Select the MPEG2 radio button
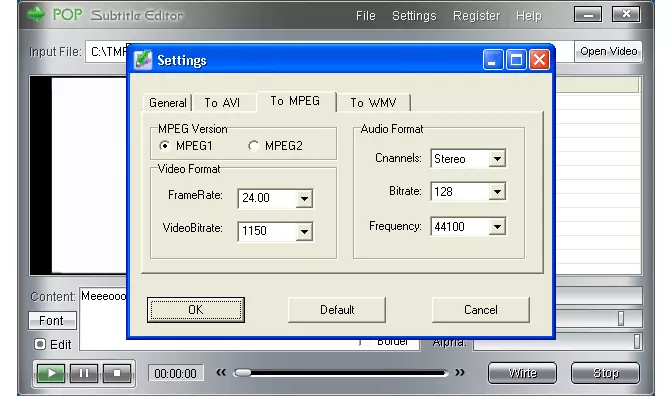Image resolution: width=672 pixels, height=396 pixels. 253,146
